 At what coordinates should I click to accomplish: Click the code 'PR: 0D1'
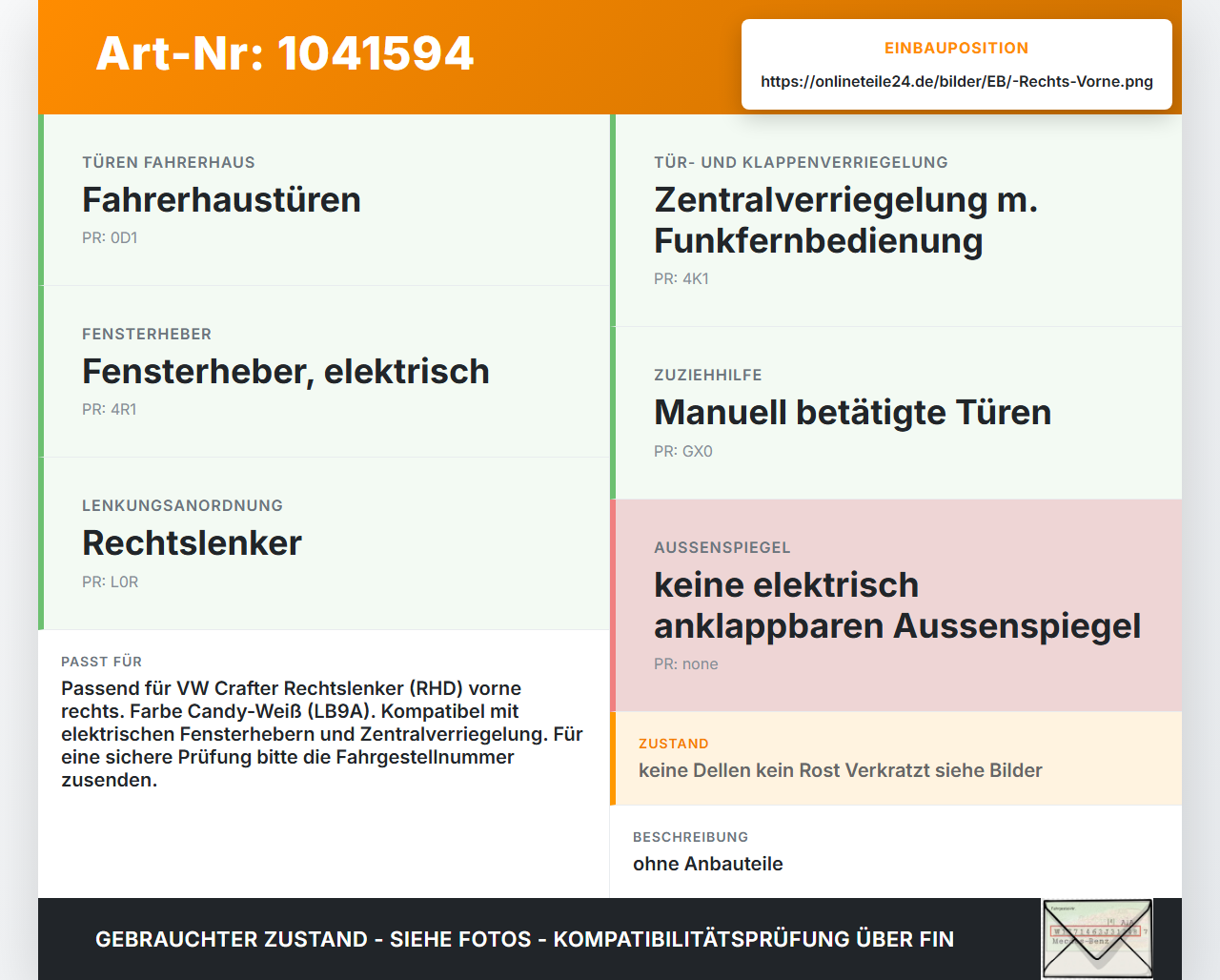(x=110, y=237)
